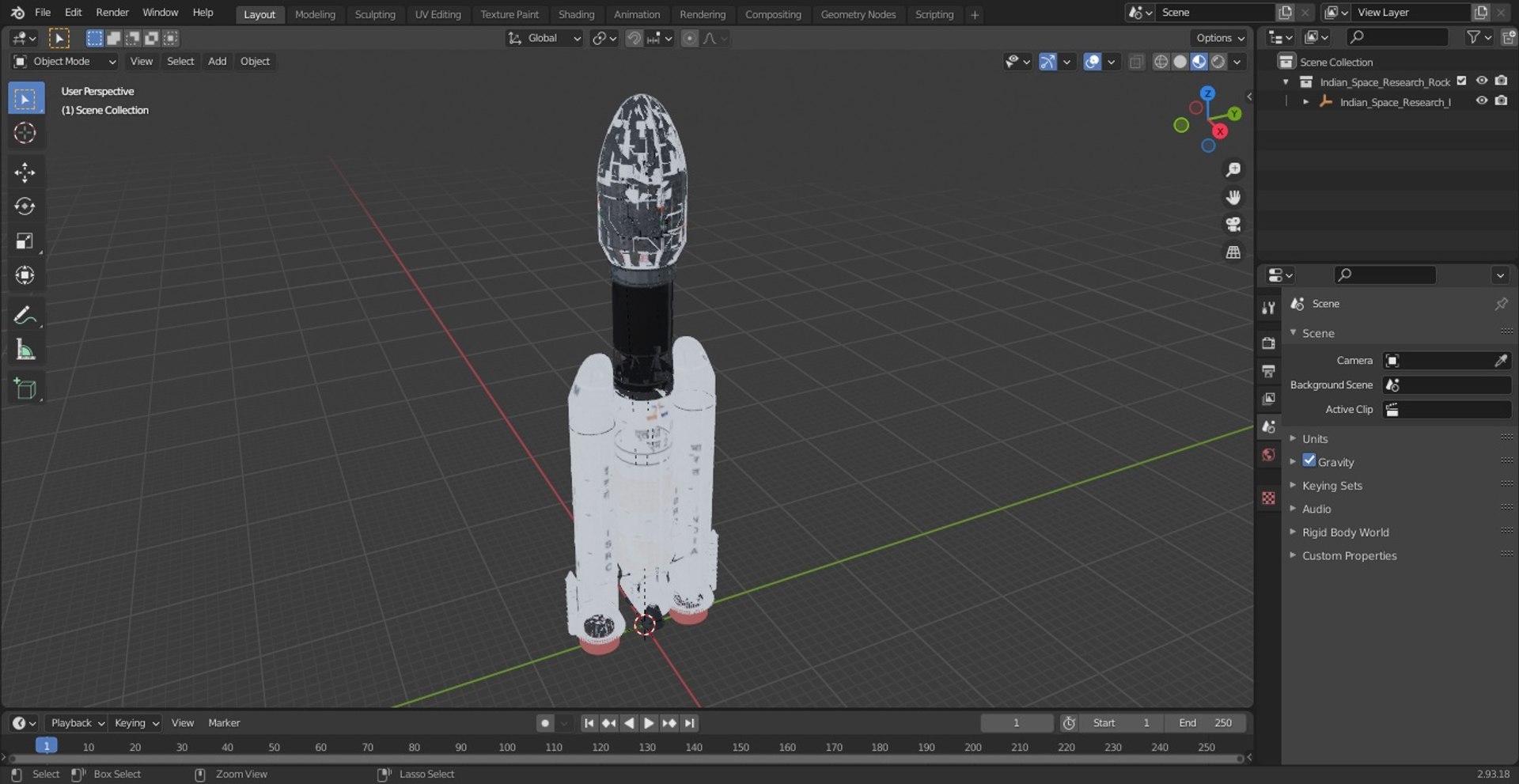Image resolution: width=1519 pixels, height=784 pixels.
Task: Switch to the Sculpting workspace tab
Action: coord(375,14)
